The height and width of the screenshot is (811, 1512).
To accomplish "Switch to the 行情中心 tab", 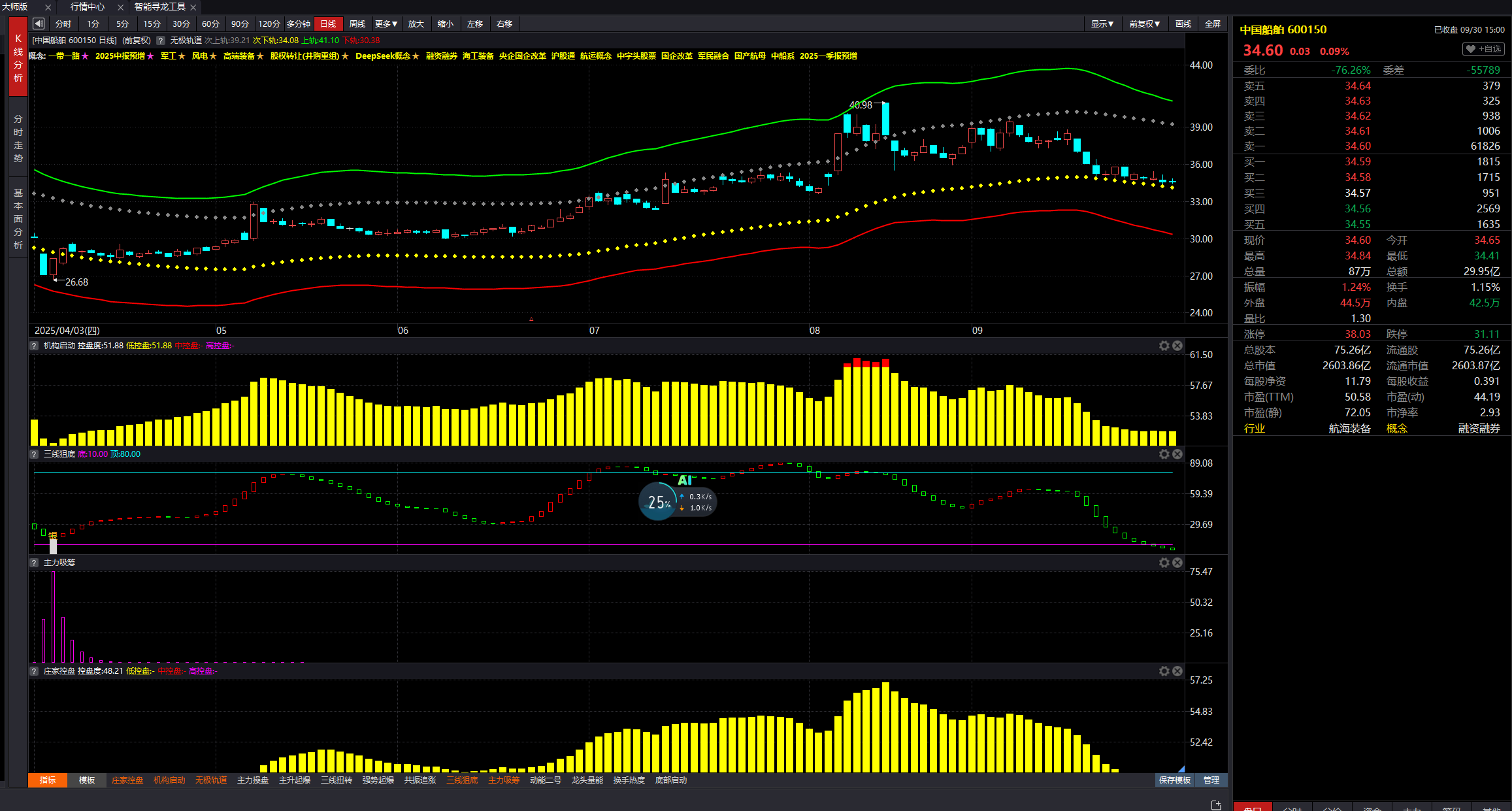I will pyautogui.click(x=88, y=7).
